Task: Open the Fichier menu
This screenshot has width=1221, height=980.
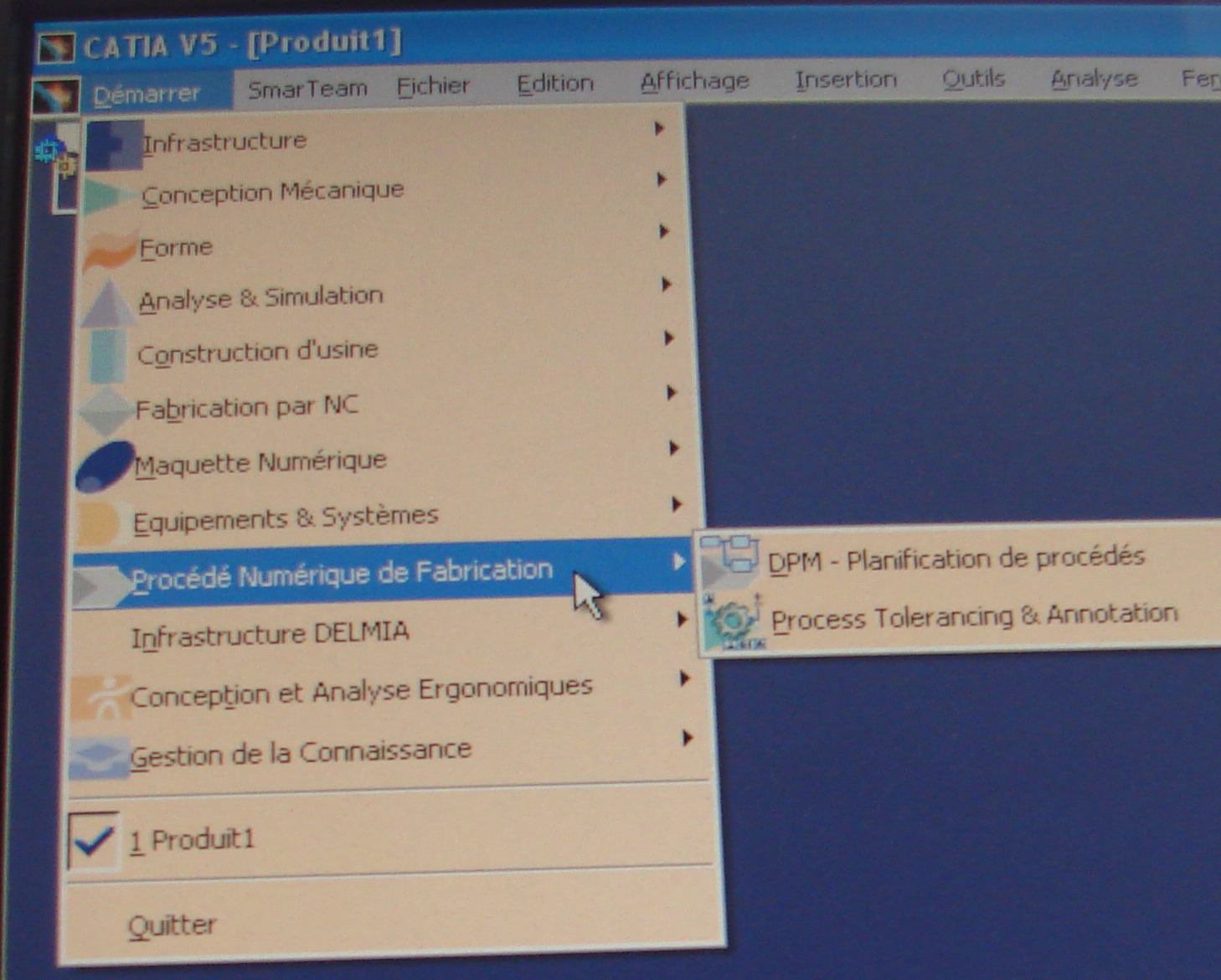Action: [x=433, y=86]
